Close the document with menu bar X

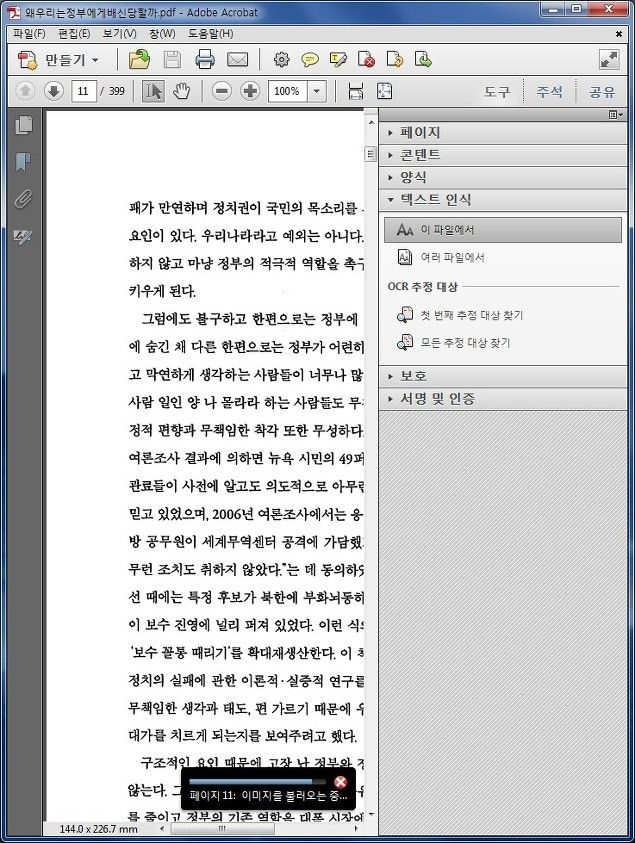pyautogui.click(x=619, y=34)
